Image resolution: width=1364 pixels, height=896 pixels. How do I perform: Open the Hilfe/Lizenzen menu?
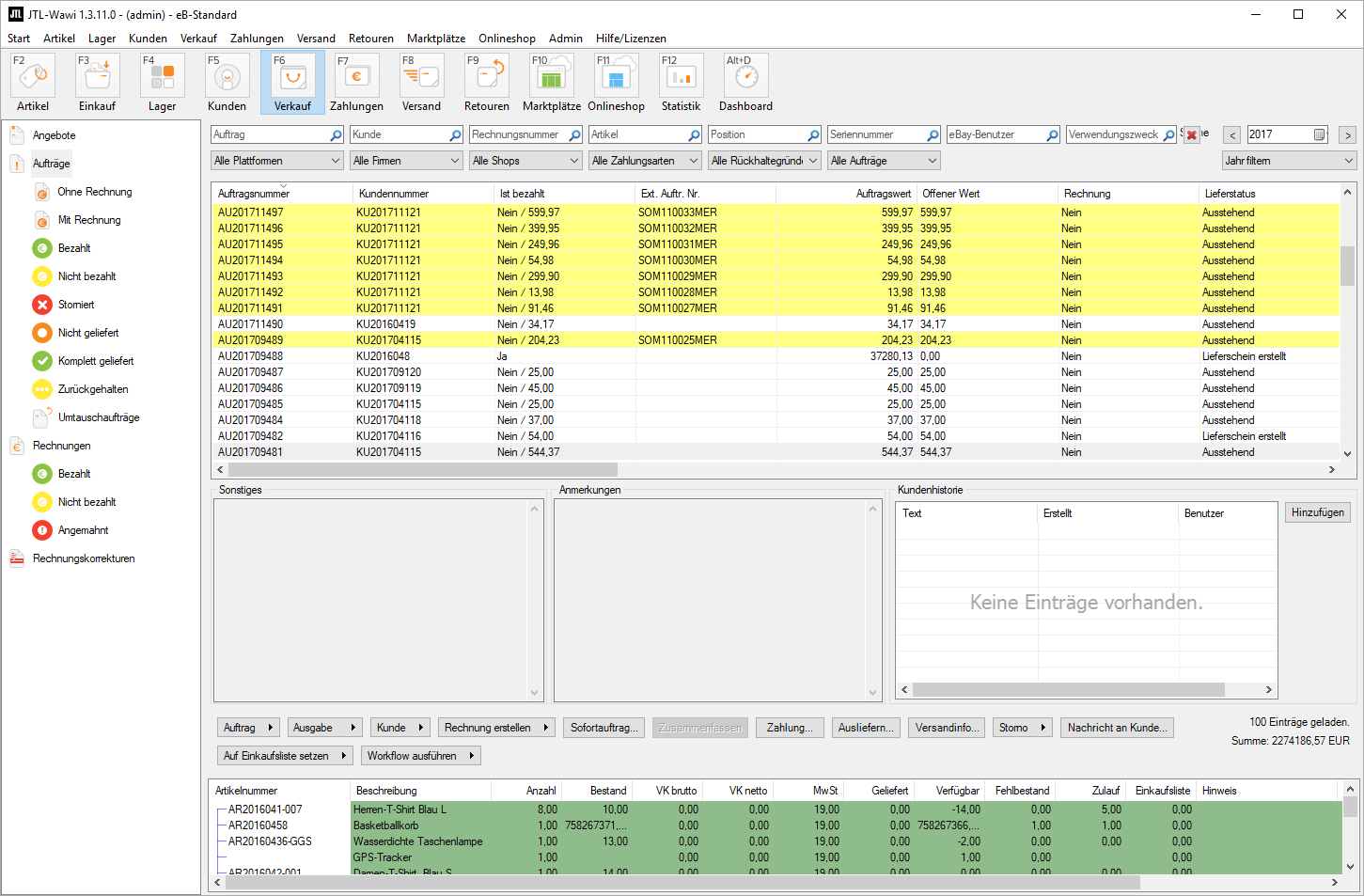631,39
